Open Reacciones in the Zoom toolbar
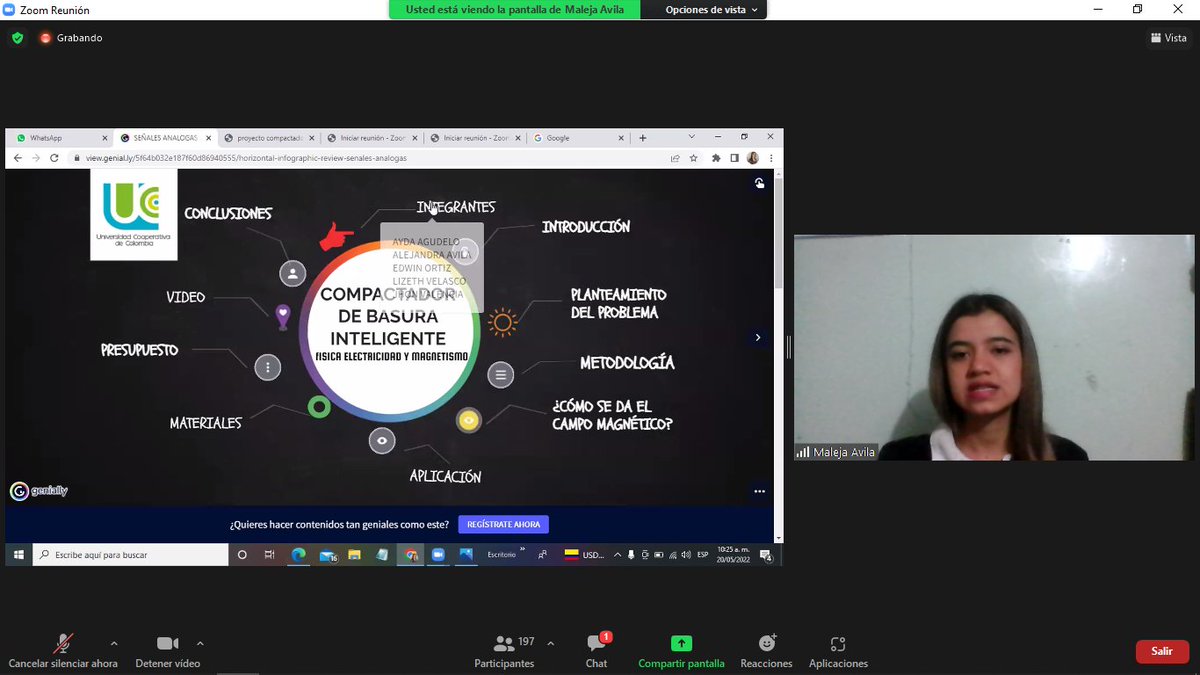 (x=766, y=650)
